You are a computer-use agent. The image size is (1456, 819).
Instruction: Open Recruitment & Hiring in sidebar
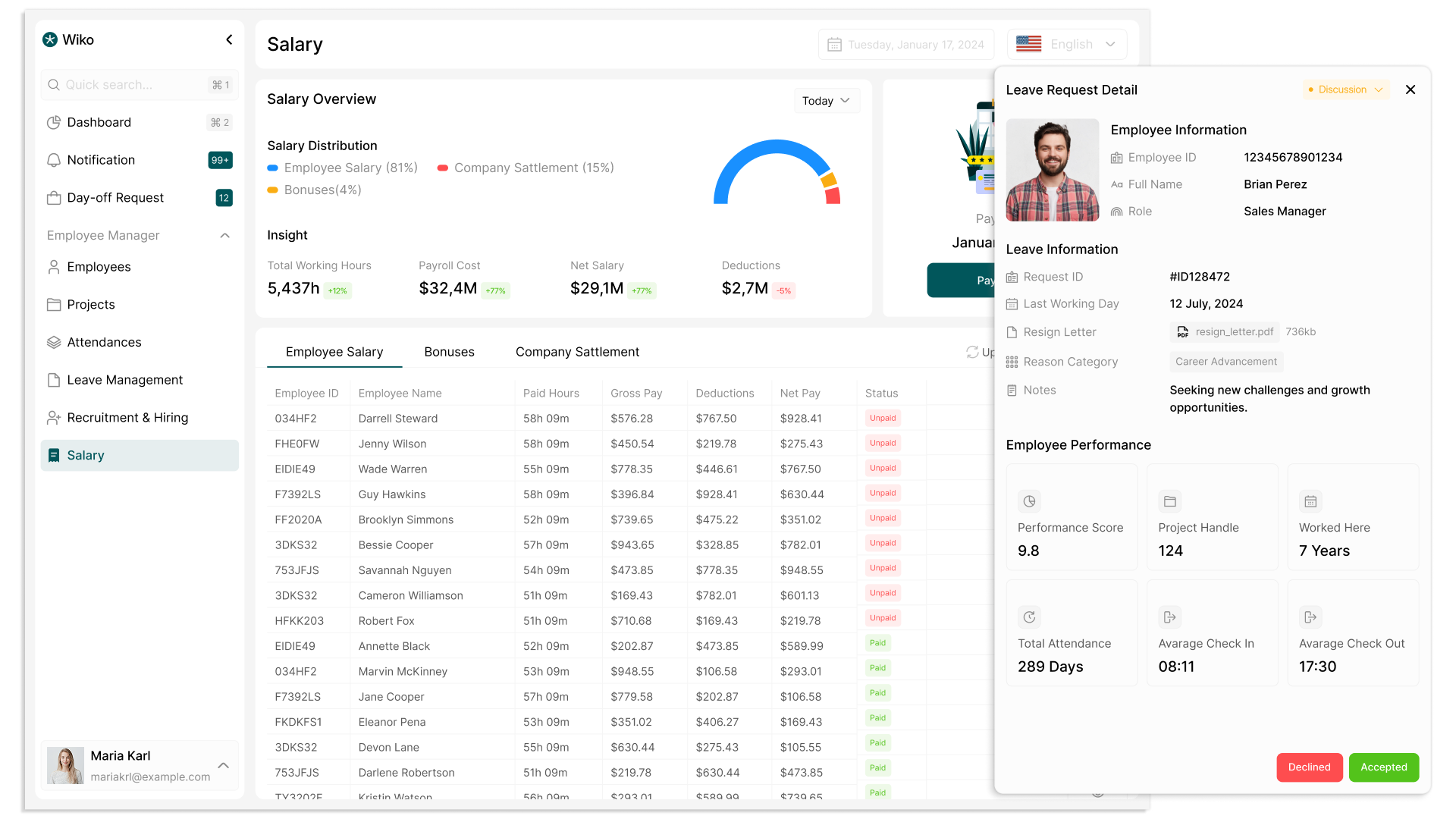coord(127,418)
